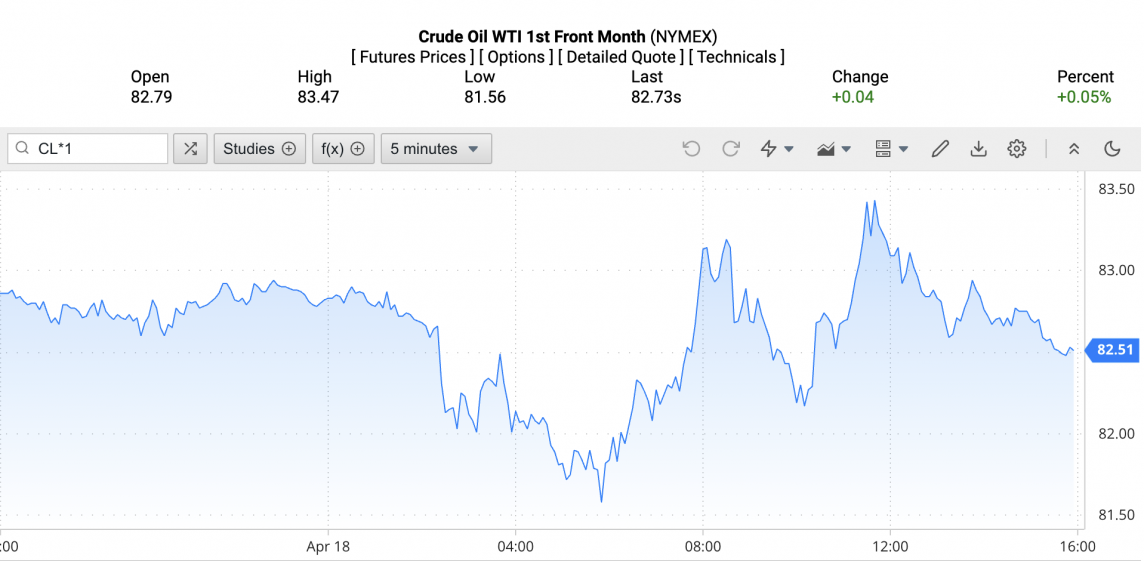1144x561 pixels.
Task: Open chart settings gear
Action: (x=1017, y=149)
